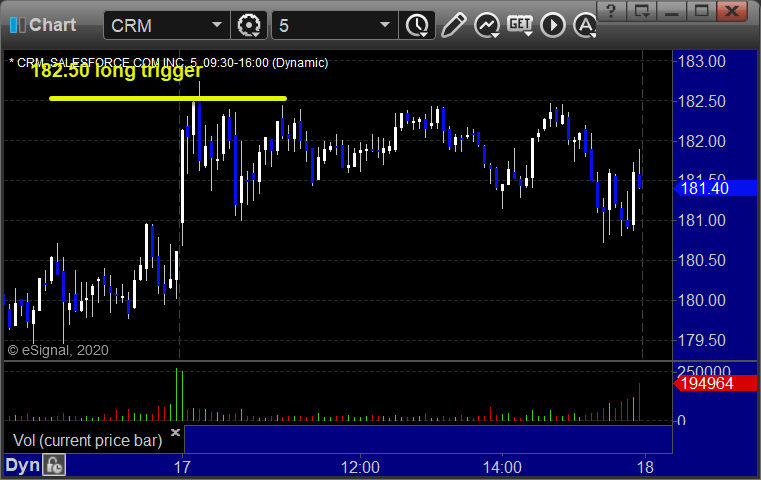
Task: Open the time template clock icon
Action: tap(417, 25)
